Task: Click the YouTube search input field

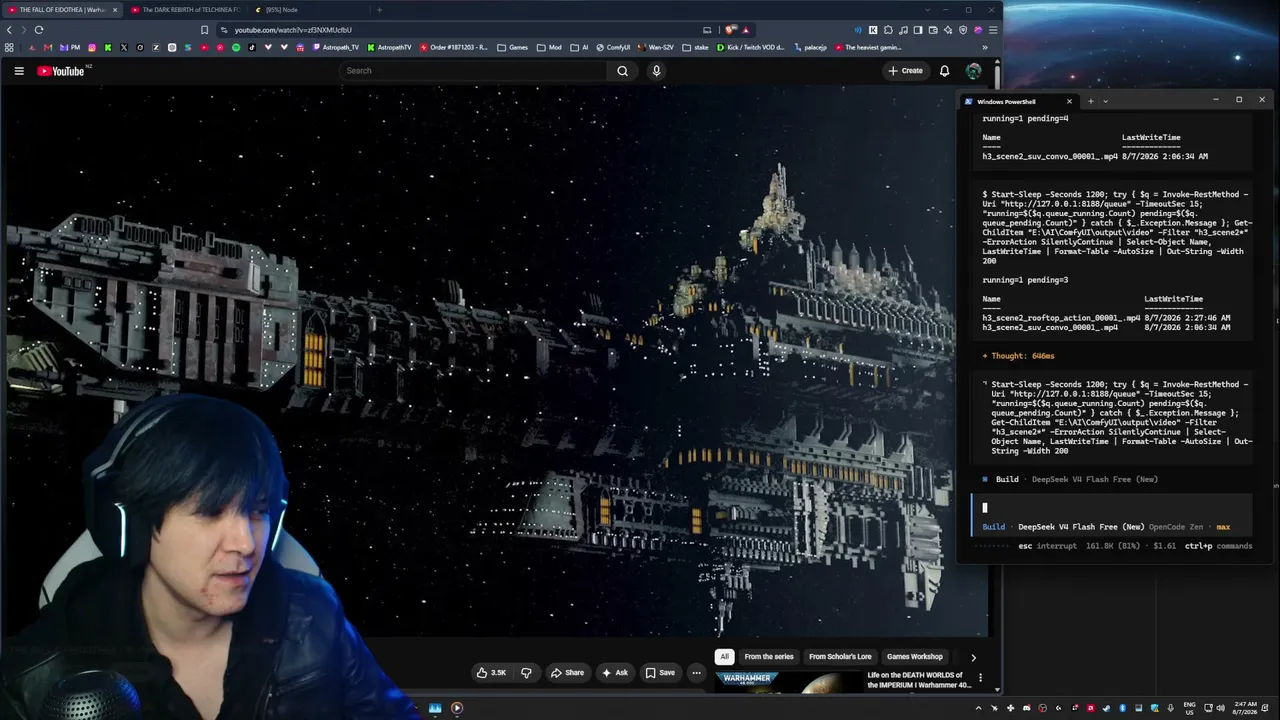Action: [473, 71]
